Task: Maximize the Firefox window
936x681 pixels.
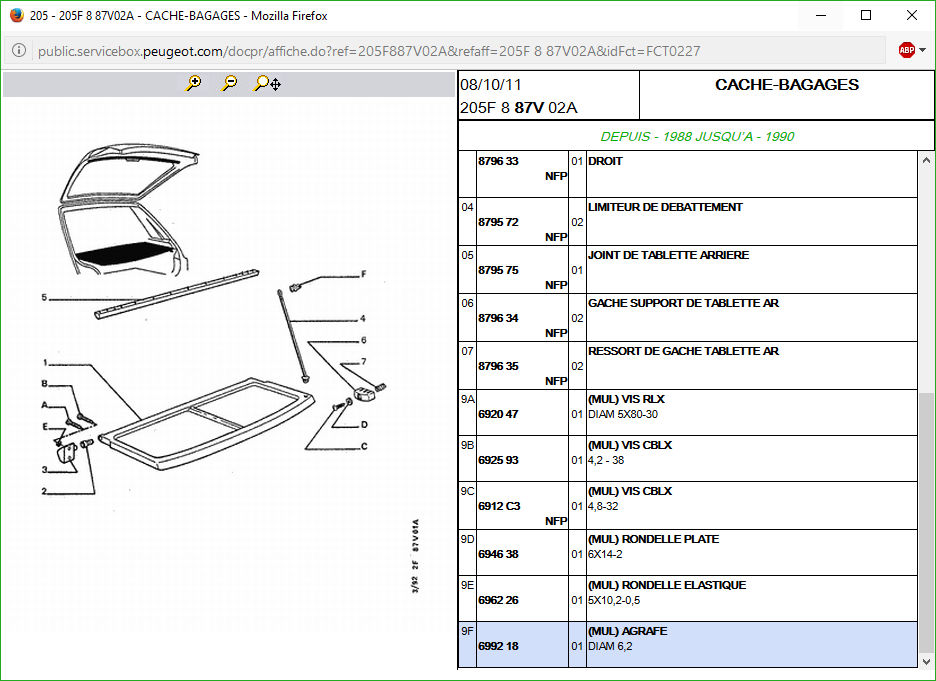Action: 866,15
